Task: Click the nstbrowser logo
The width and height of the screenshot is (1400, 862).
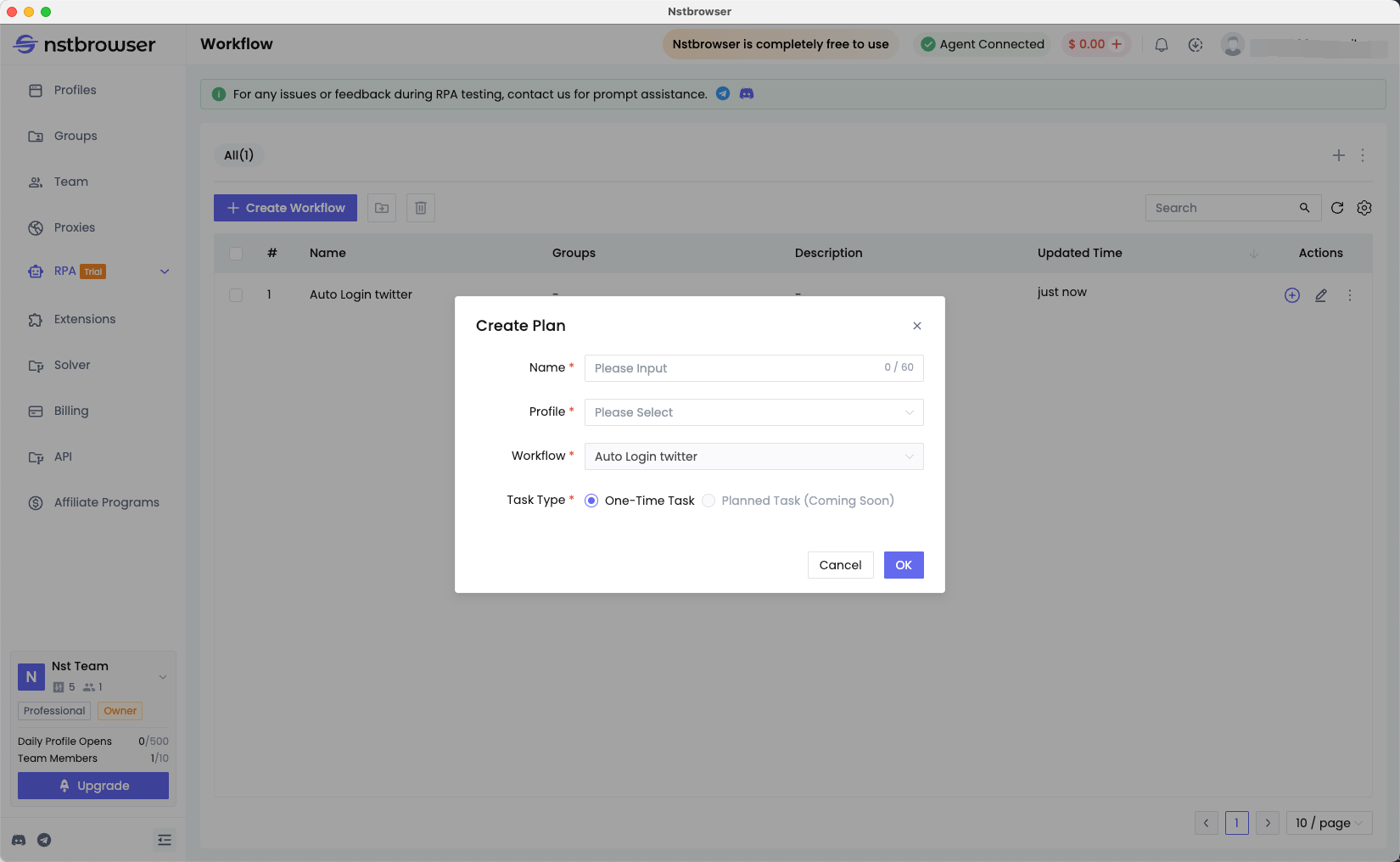Action: [x=85, y=44]
